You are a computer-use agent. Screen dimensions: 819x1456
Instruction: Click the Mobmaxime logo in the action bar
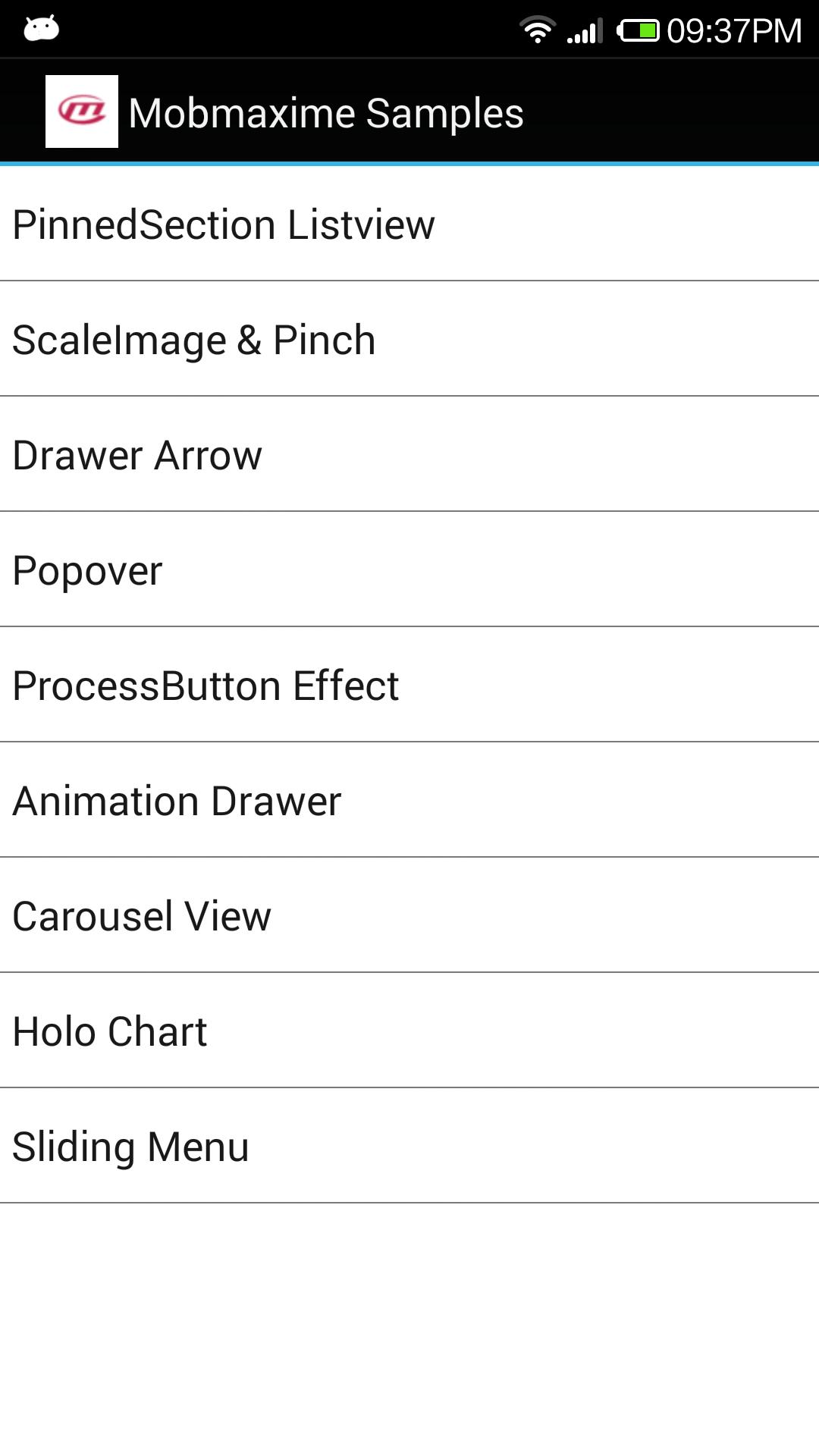click(82, 110)
